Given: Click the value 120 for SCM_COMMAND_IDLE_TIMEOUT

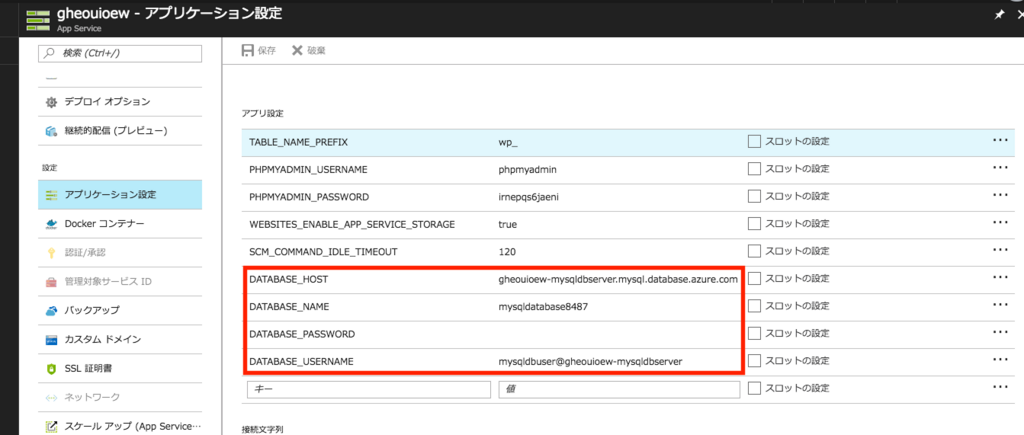Looking at the screenshot, I should (505, 251).
